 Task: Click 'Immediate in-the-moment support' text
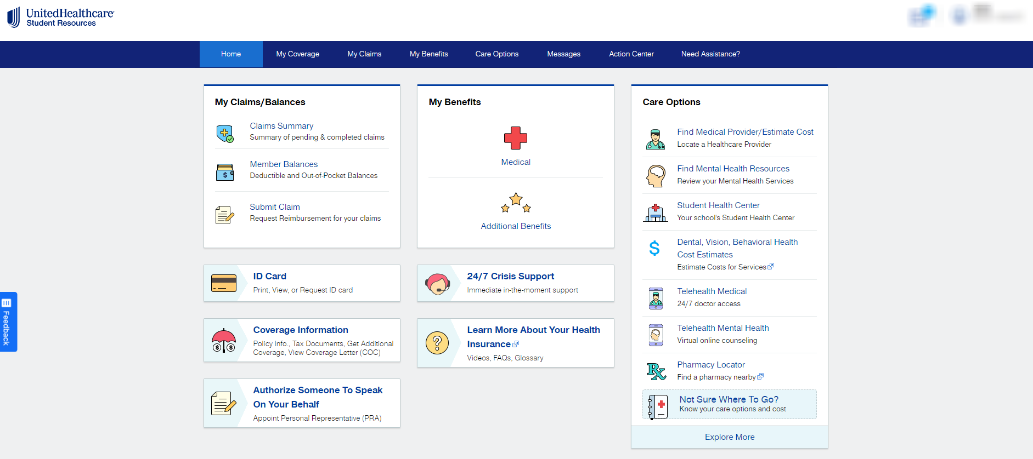(x=522, y=290)
